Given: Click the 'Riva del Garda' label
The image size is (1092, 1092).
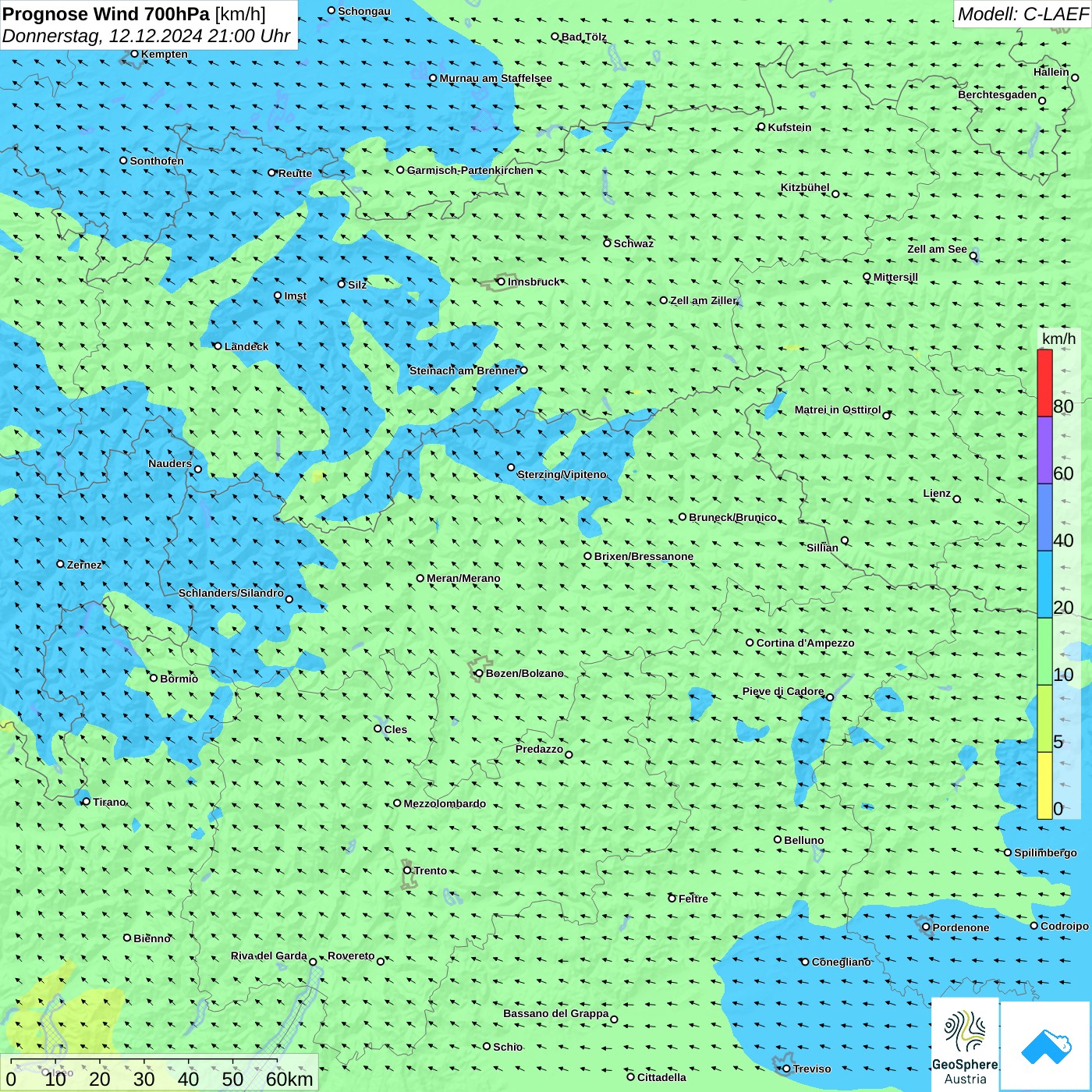Looking at the screenshot, I should 269,956.
